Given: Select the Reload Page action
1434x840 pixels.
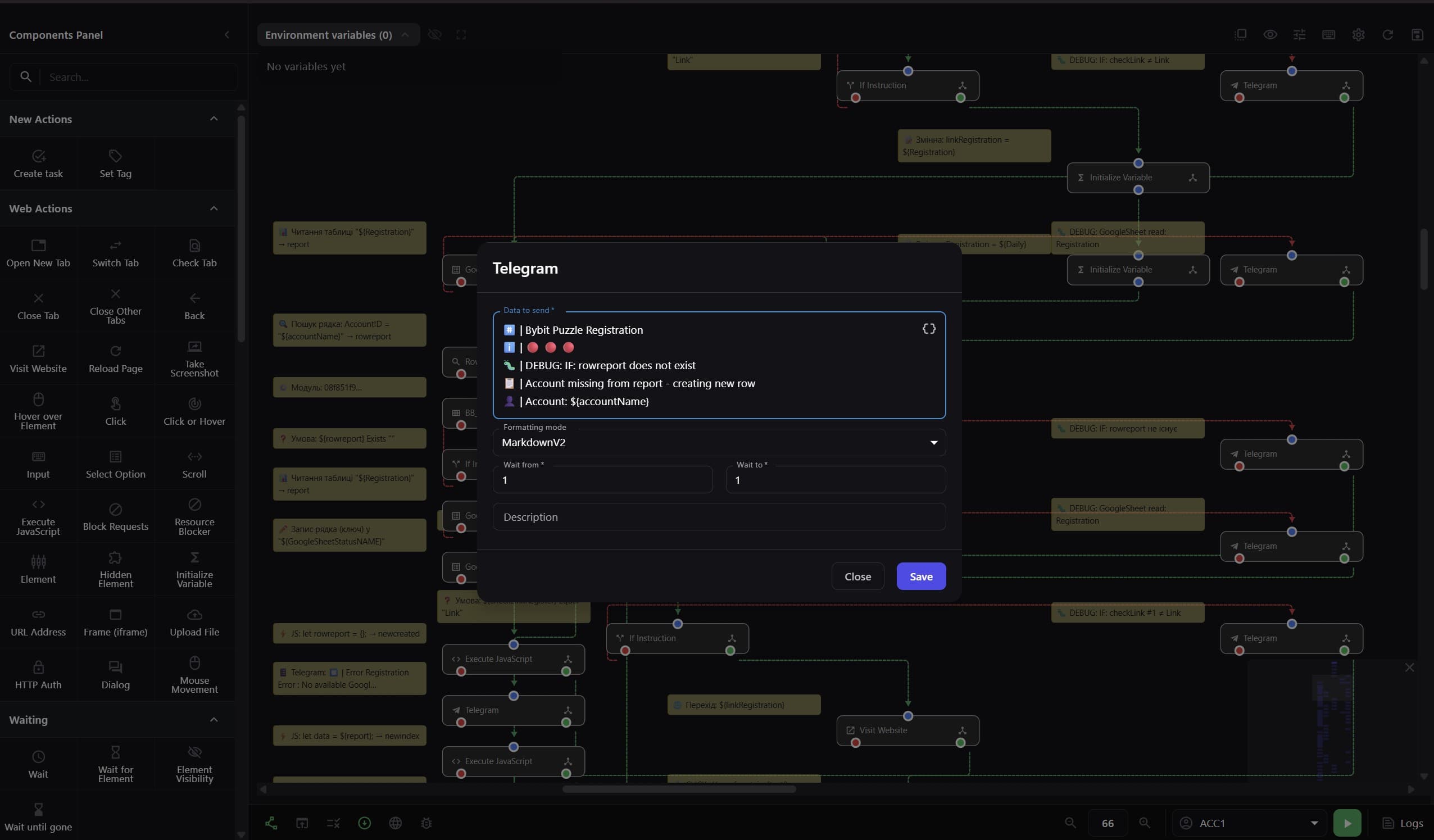Looking at the screenshot, I should point(116,359).
